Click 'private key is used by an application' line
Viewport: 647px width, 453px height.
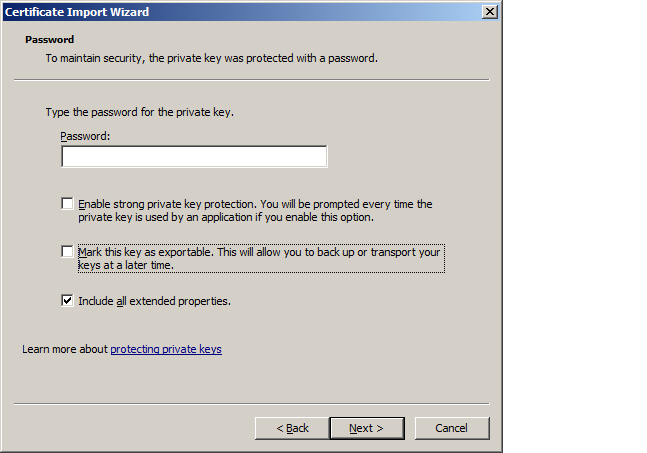tap(225, 217)
